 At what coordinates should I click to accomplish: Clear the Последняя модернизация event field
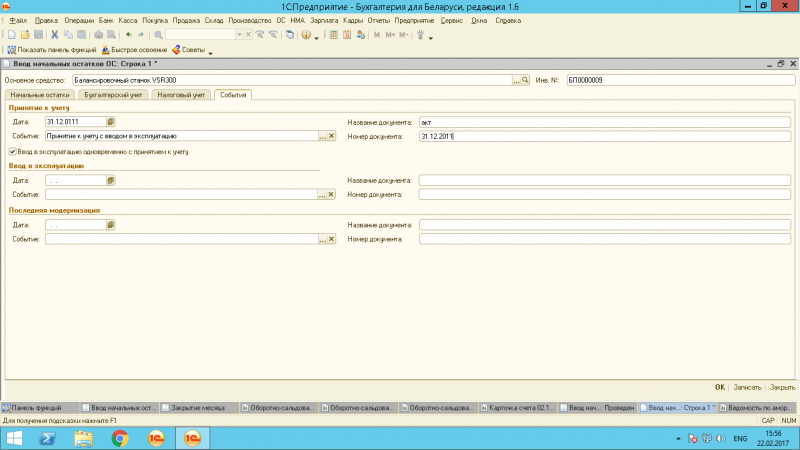coord(331,239)
